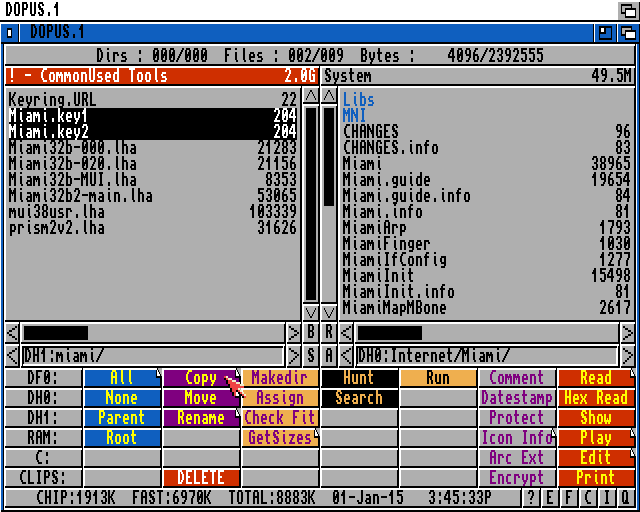
Task: Switch to DH0: drive
Action: tap(43, 398)
